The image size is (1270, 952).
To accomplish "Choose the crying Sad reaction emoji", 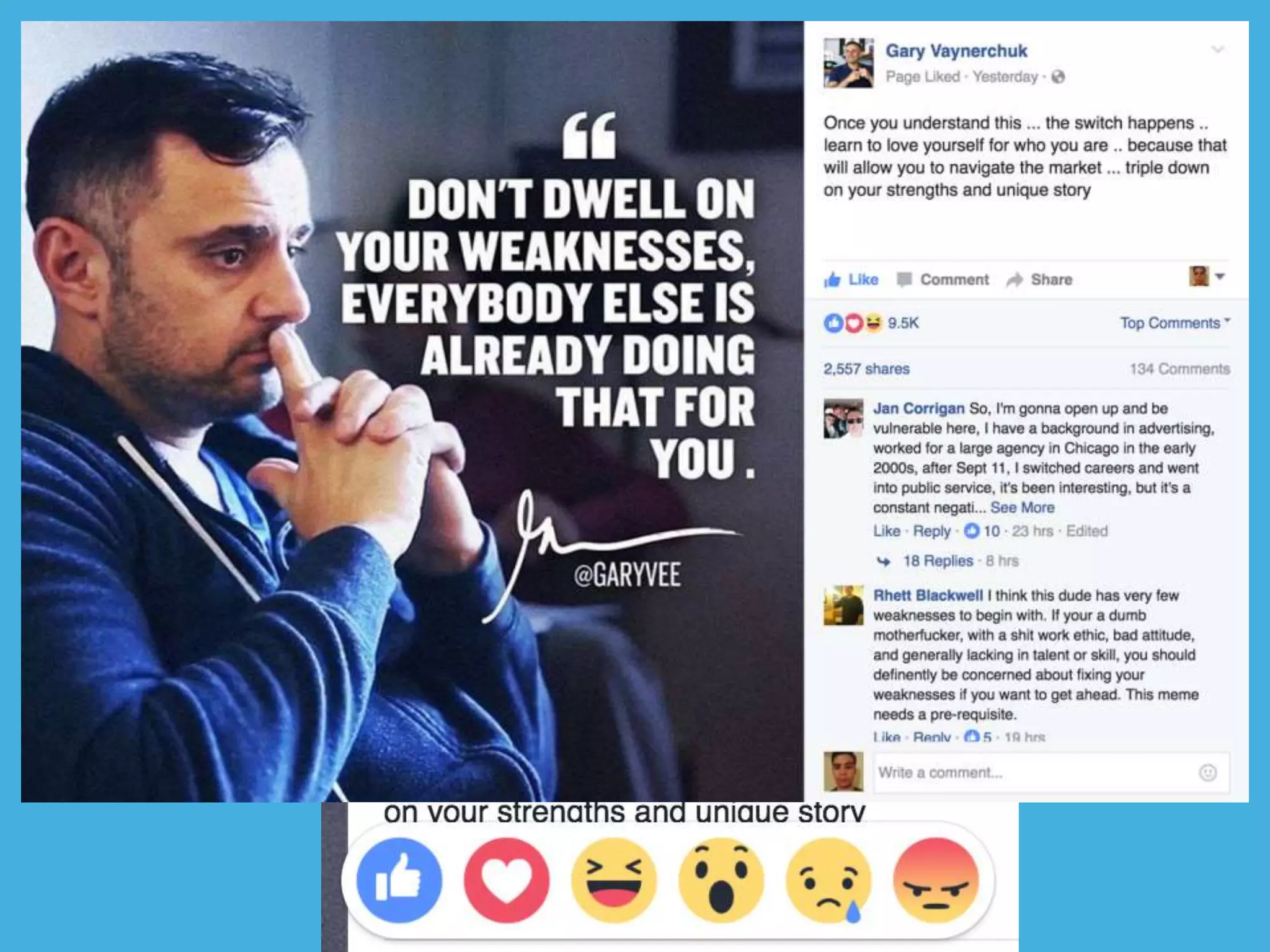I will [828, 880].
